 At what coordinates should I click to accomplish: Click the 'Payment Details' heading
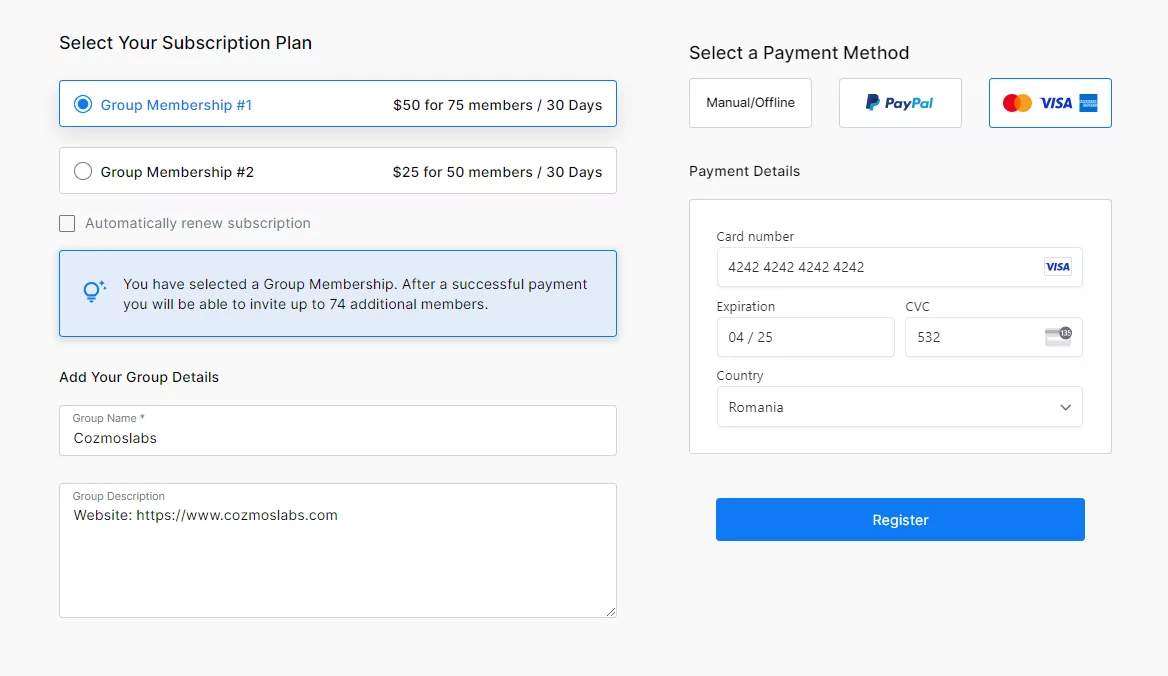[744, 171]
